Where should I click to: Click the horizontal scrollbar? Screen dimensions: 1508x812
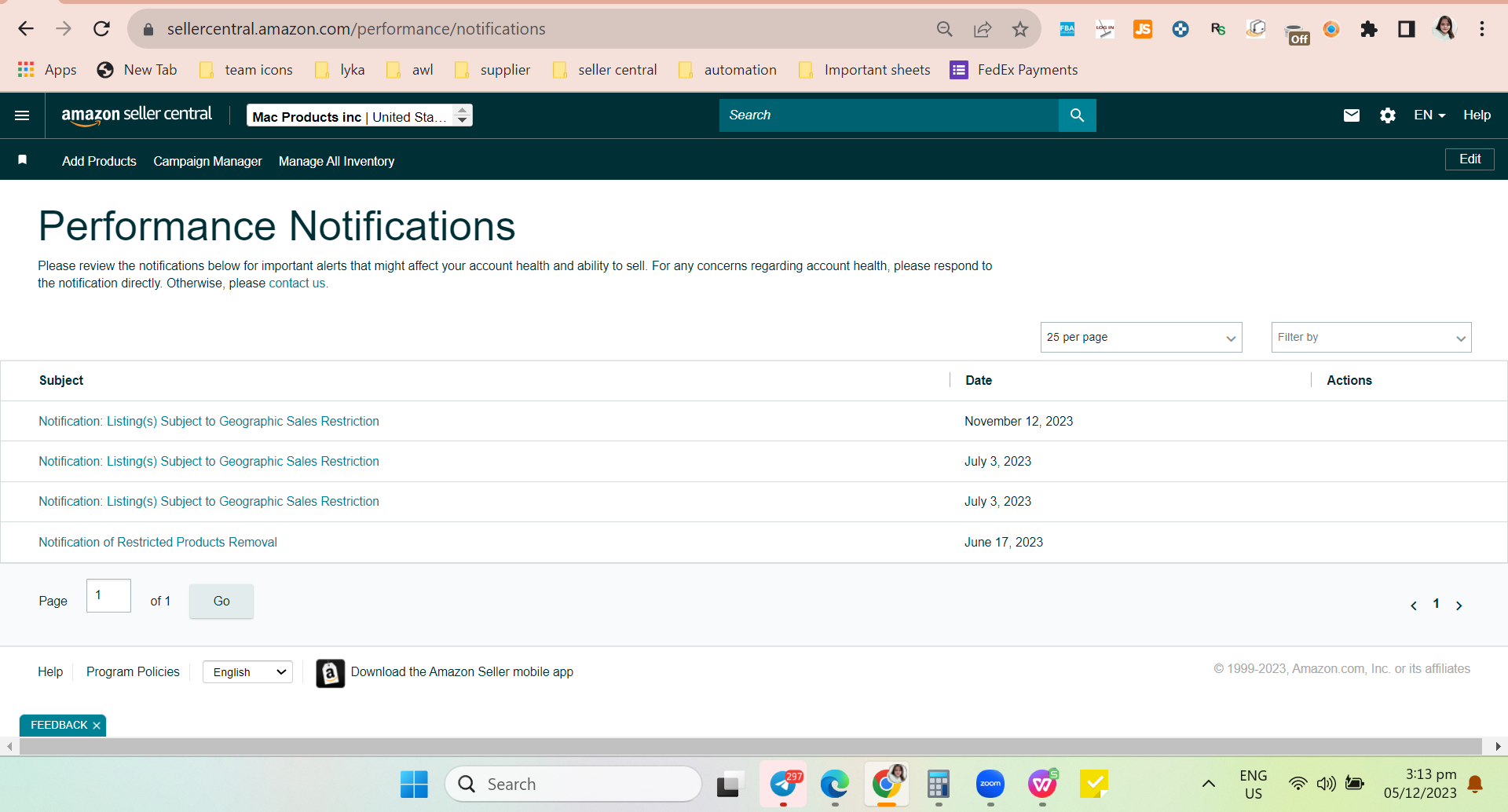pos(750,746)
